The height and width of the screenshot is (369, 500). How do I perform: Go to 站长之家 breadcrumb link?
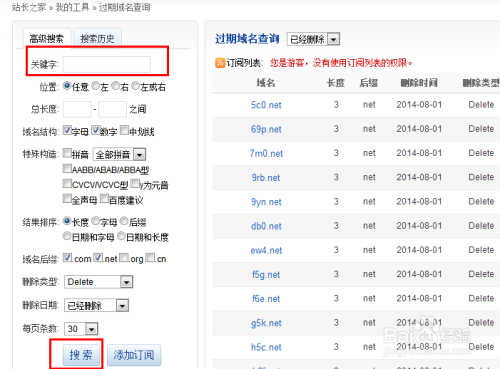[29, 7]
